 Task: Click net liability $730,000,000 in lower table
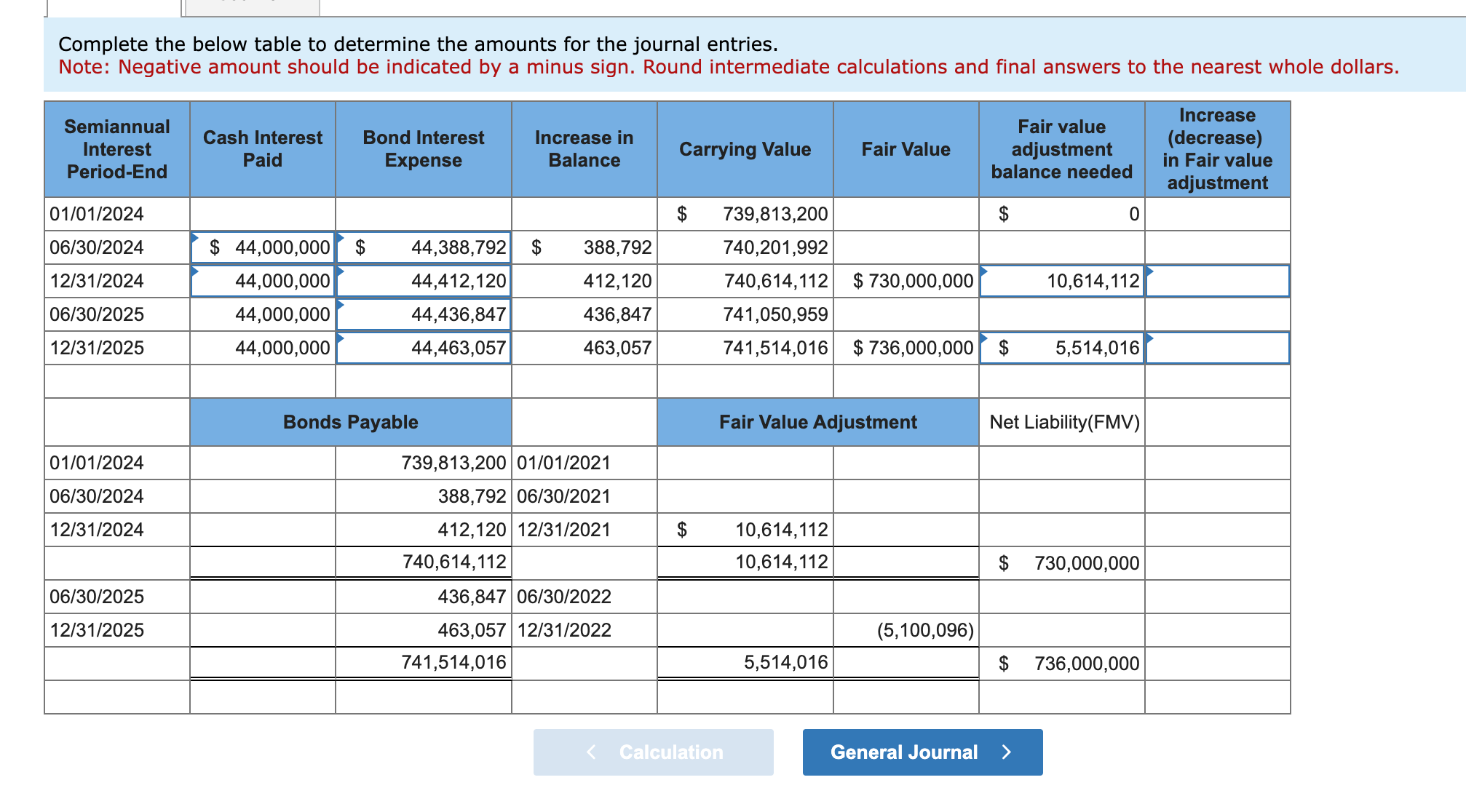(1062, 563)
